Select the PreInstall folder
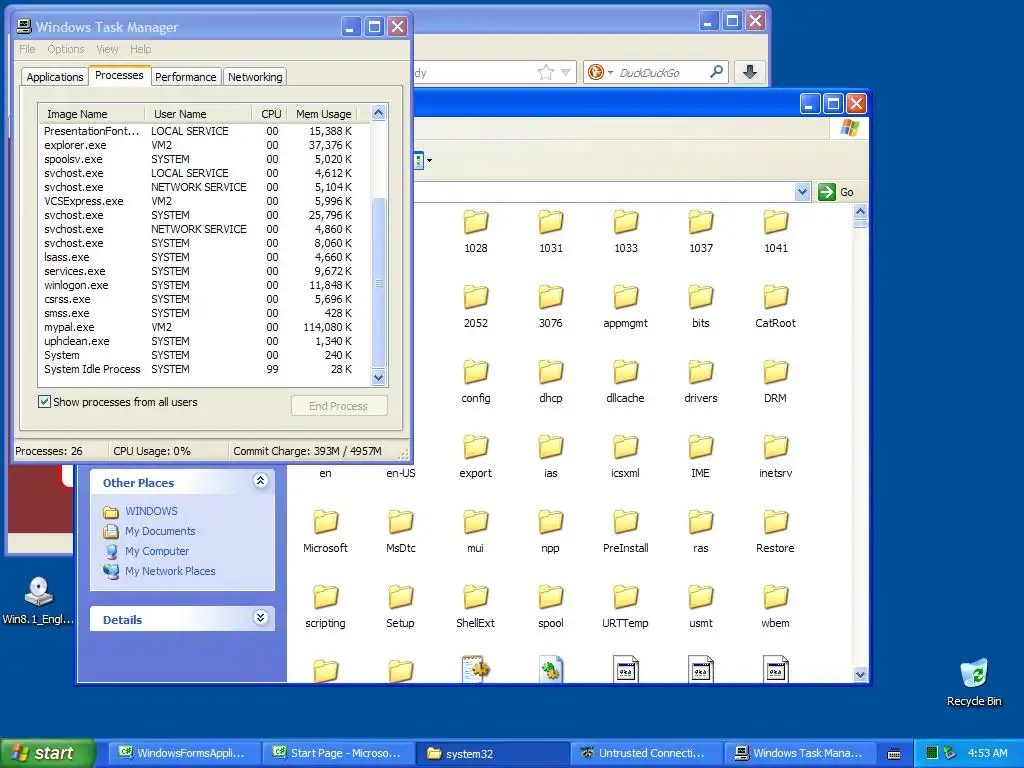 pyautogui.click(x=625, y=531)
